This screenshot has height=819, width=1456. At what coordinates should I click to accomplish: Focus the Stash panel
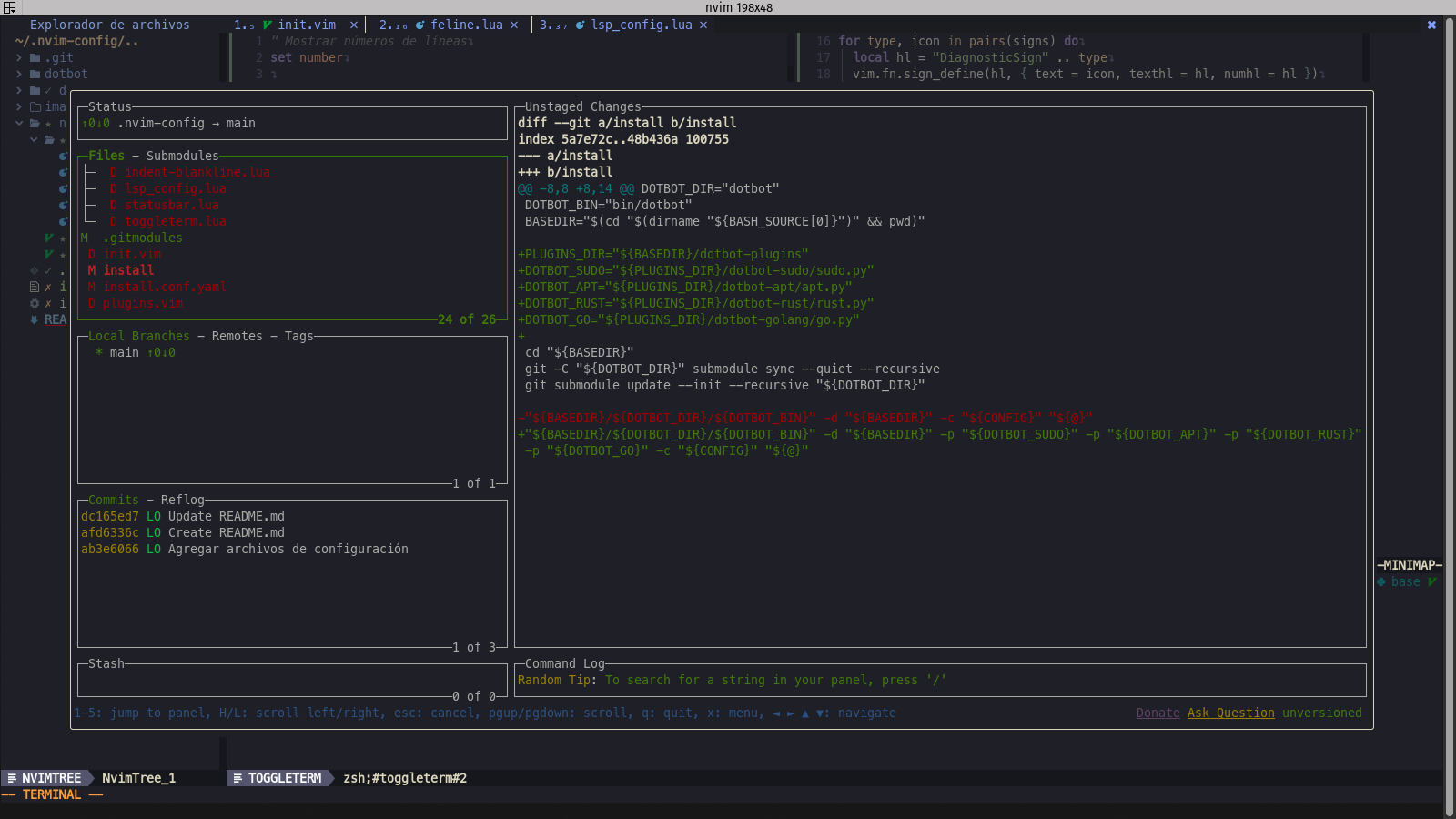point(292,680)
